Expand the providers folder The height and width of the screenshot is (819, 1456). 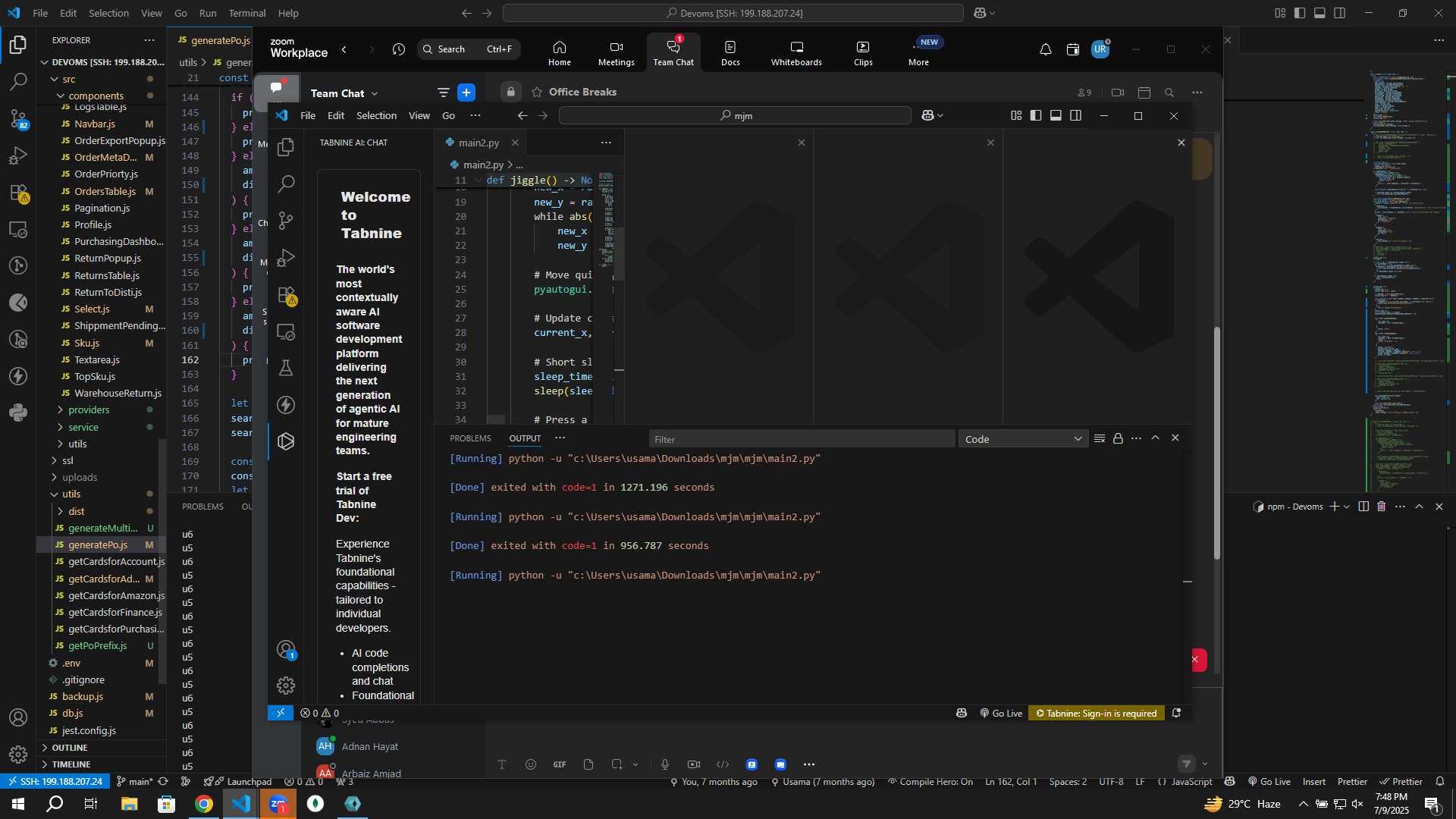point(89,410)
